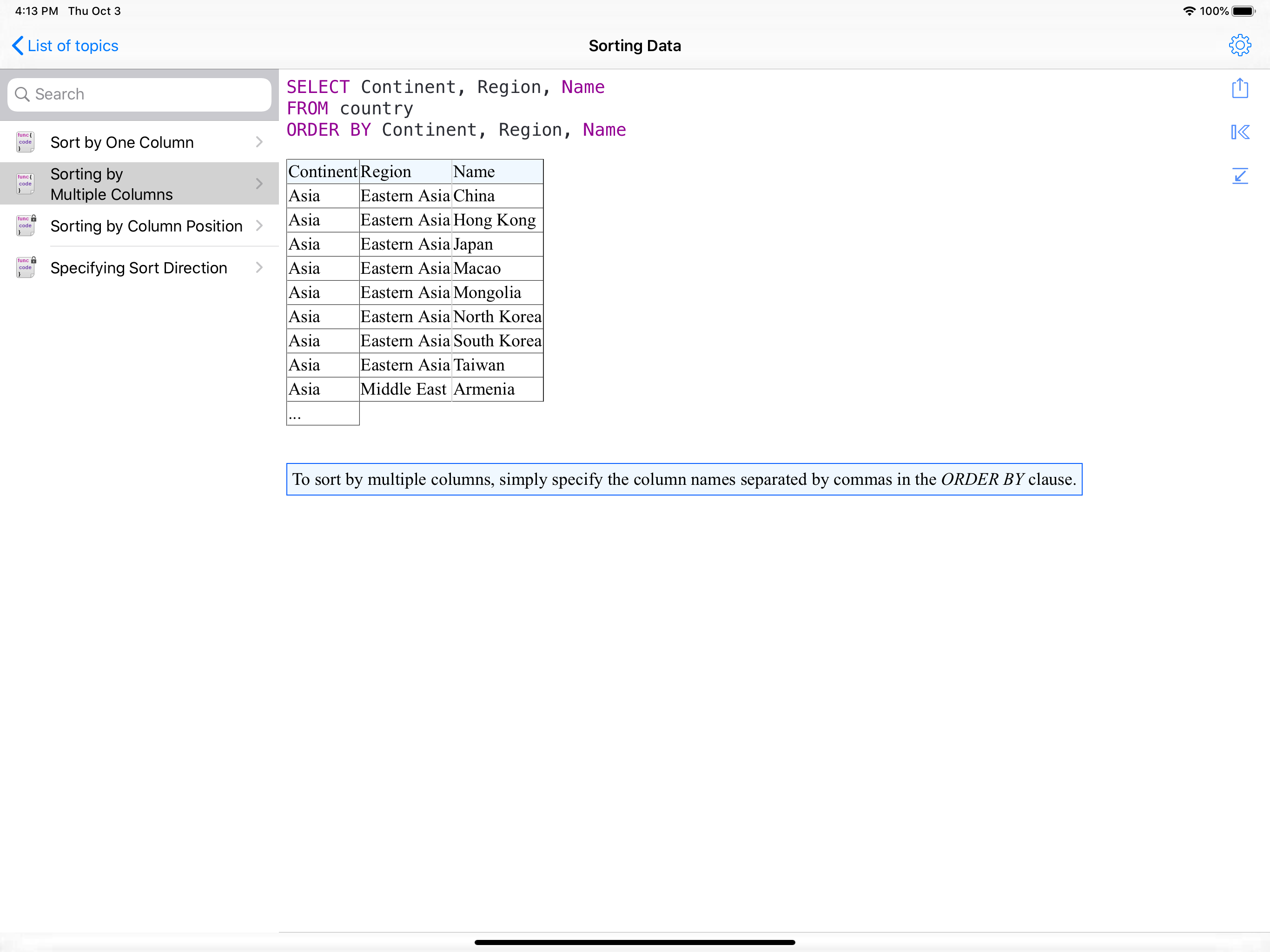Image resolution: width=1270 pixels, height=952 pixels.
Task: Open settings gear icon
Action: [x=1240, y=46]
